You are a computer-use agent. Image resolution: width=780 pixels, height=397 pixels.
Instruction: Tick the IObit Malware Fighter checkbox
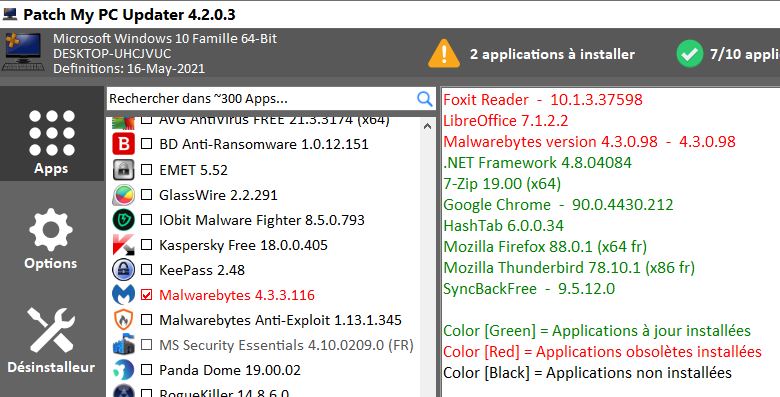(146, 219)
